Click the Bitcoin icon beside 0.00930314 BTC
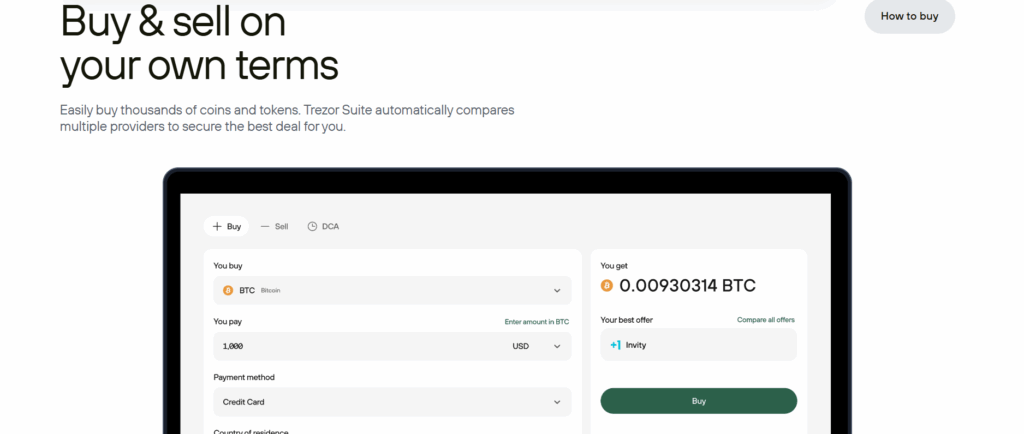 607,286
